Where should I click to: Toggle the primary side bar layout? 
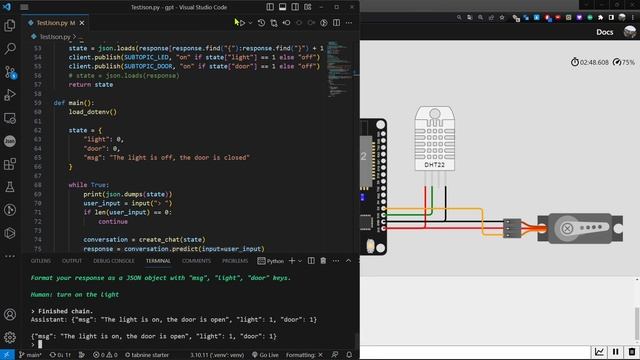(270, 7)
